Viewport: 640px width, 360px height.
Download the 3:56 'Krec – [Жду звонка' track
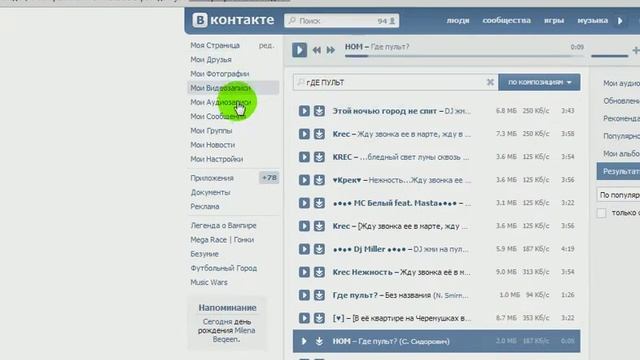tap(319, 226)
